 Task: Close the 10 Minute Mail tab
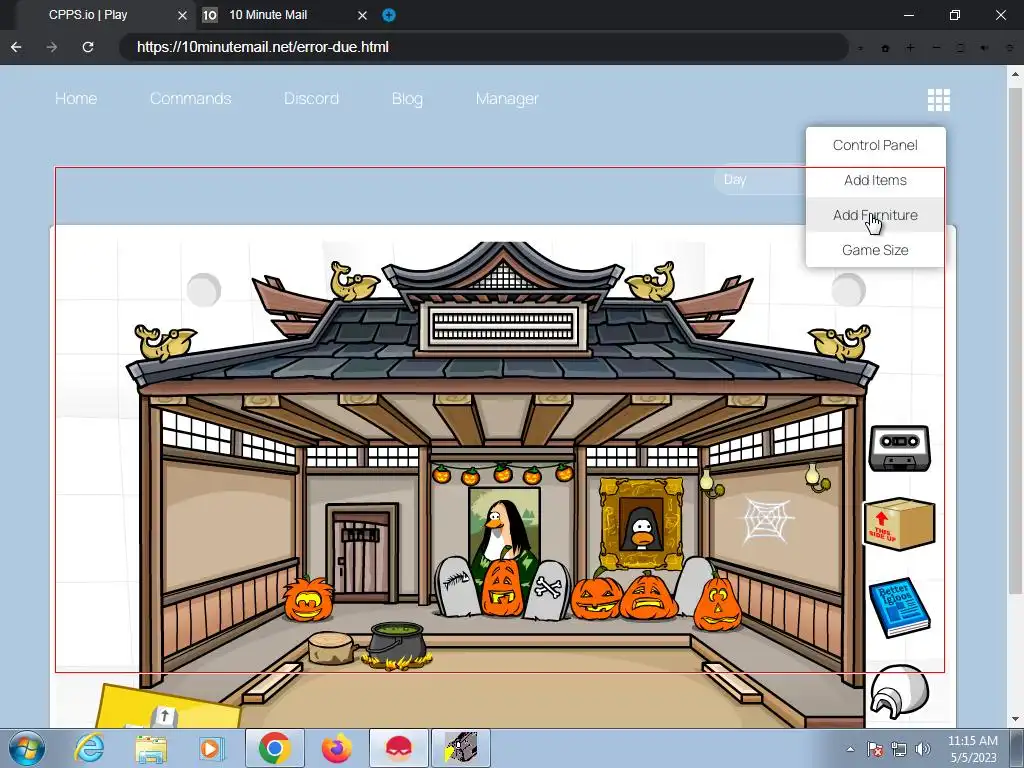point(362,15)
